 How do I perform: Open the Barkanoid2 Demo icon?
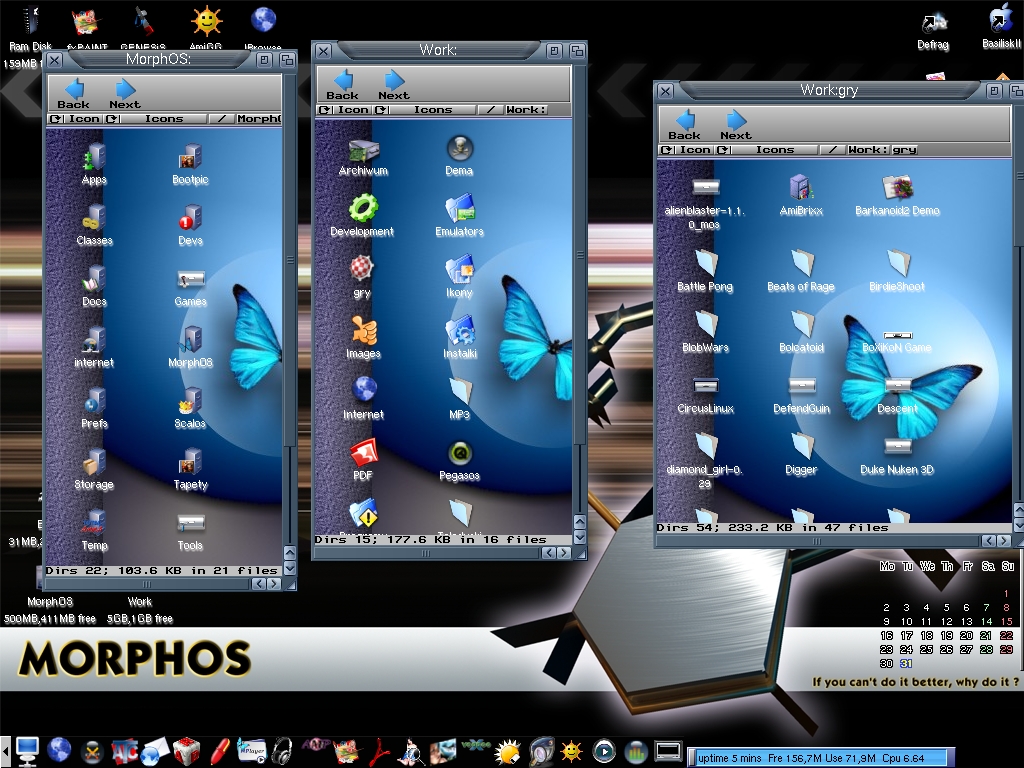point(897,195)
